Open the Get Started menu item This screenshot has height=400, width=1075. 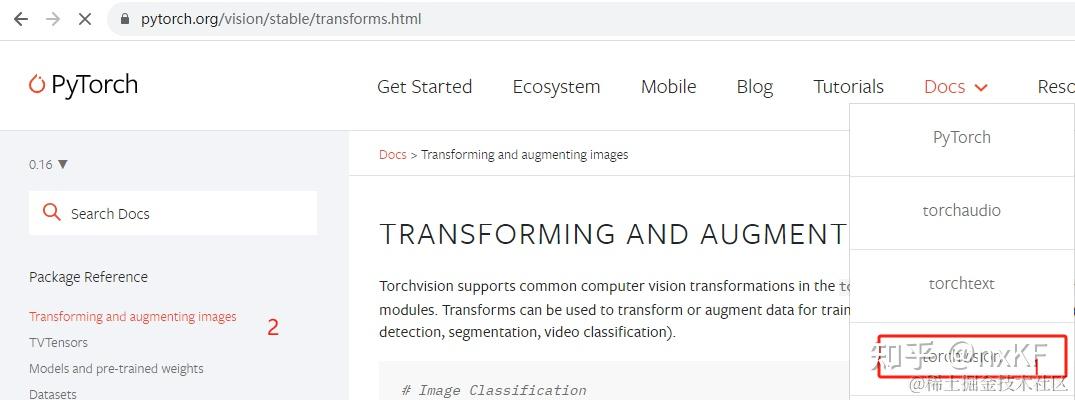pos(424,87)
